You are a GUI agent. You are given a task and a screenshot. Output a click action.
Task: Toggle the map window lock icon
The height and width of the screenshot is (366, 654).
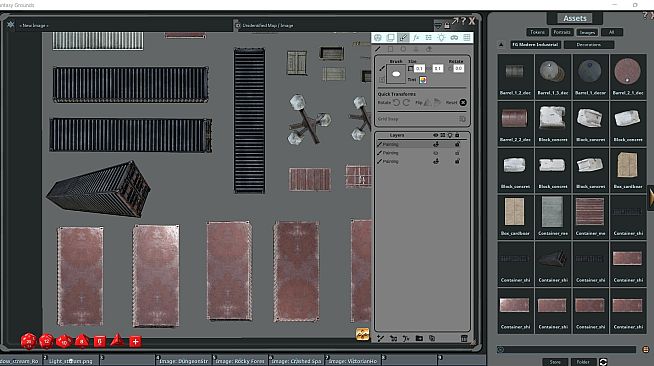tap(447, 25)
